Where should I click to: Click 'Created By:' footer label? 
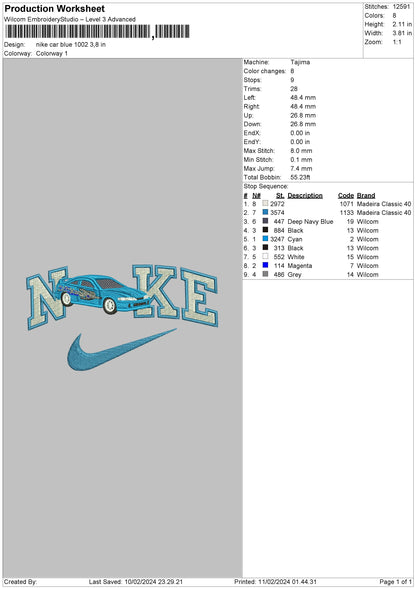click(20, 581)
